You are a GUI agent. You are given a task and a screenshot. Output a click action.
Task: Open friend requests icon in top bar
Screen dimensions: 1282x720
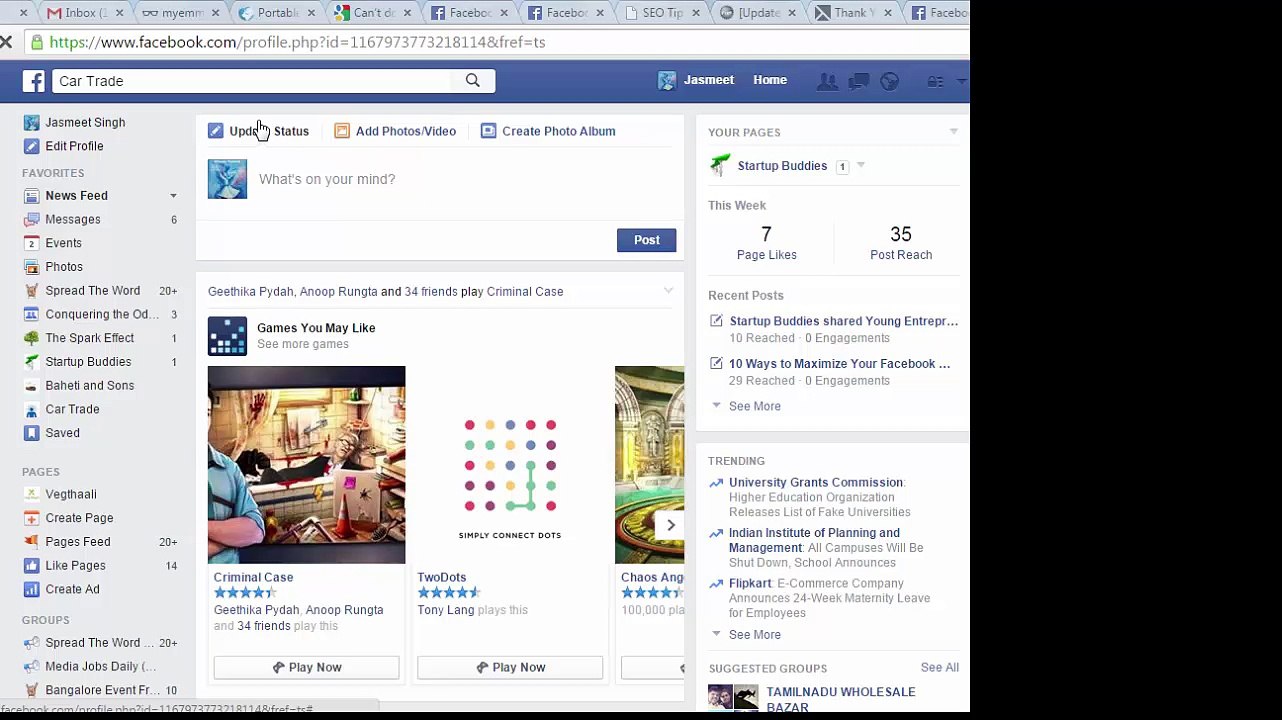827,81
